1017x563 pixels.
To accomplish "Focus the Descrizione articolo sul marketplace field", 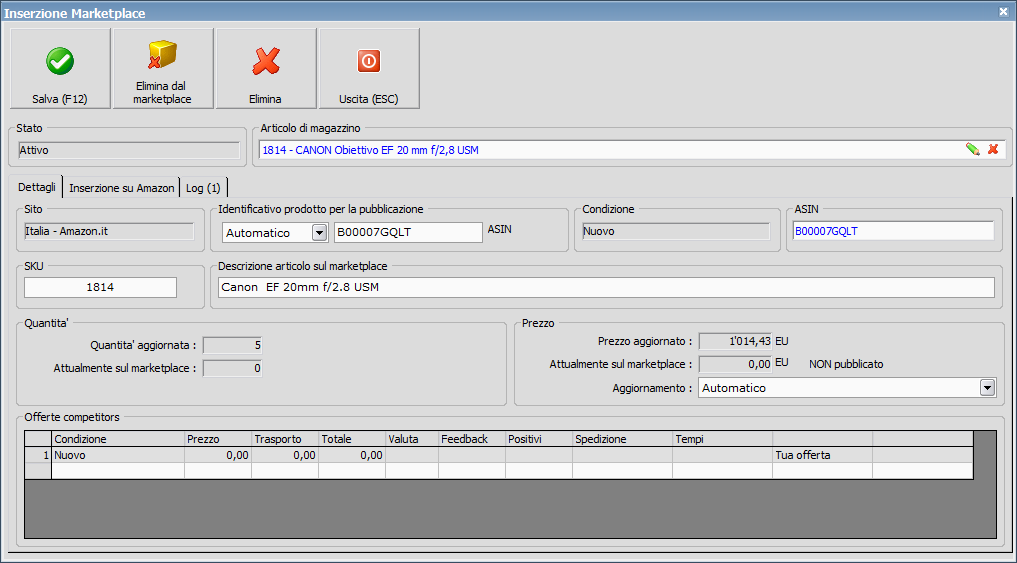I will (x=606, y=287).
